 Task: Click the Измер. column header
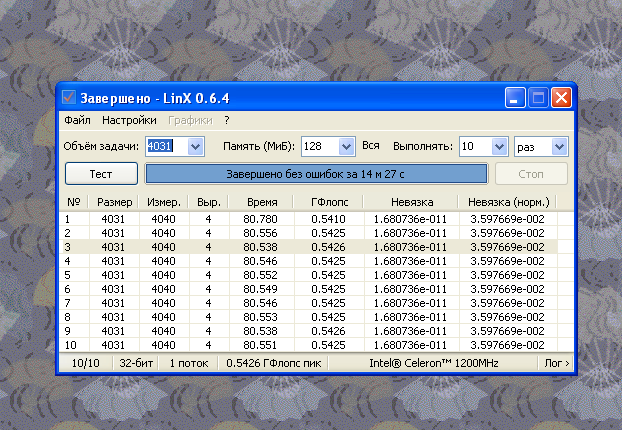(164, 202)
